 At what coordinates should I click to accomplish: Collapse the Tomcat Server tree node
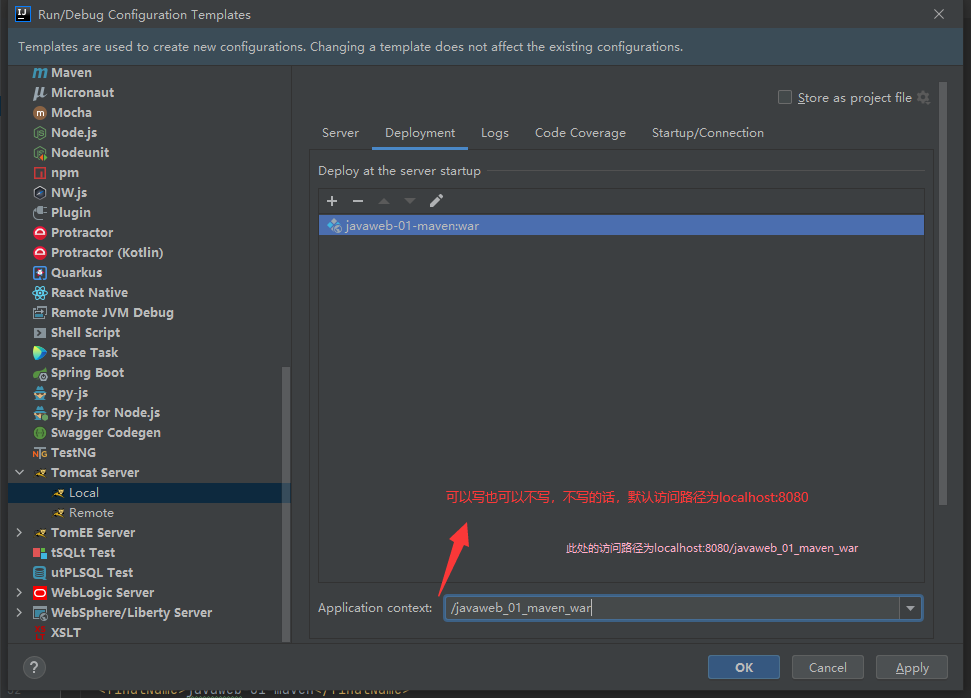pos(19,473)
